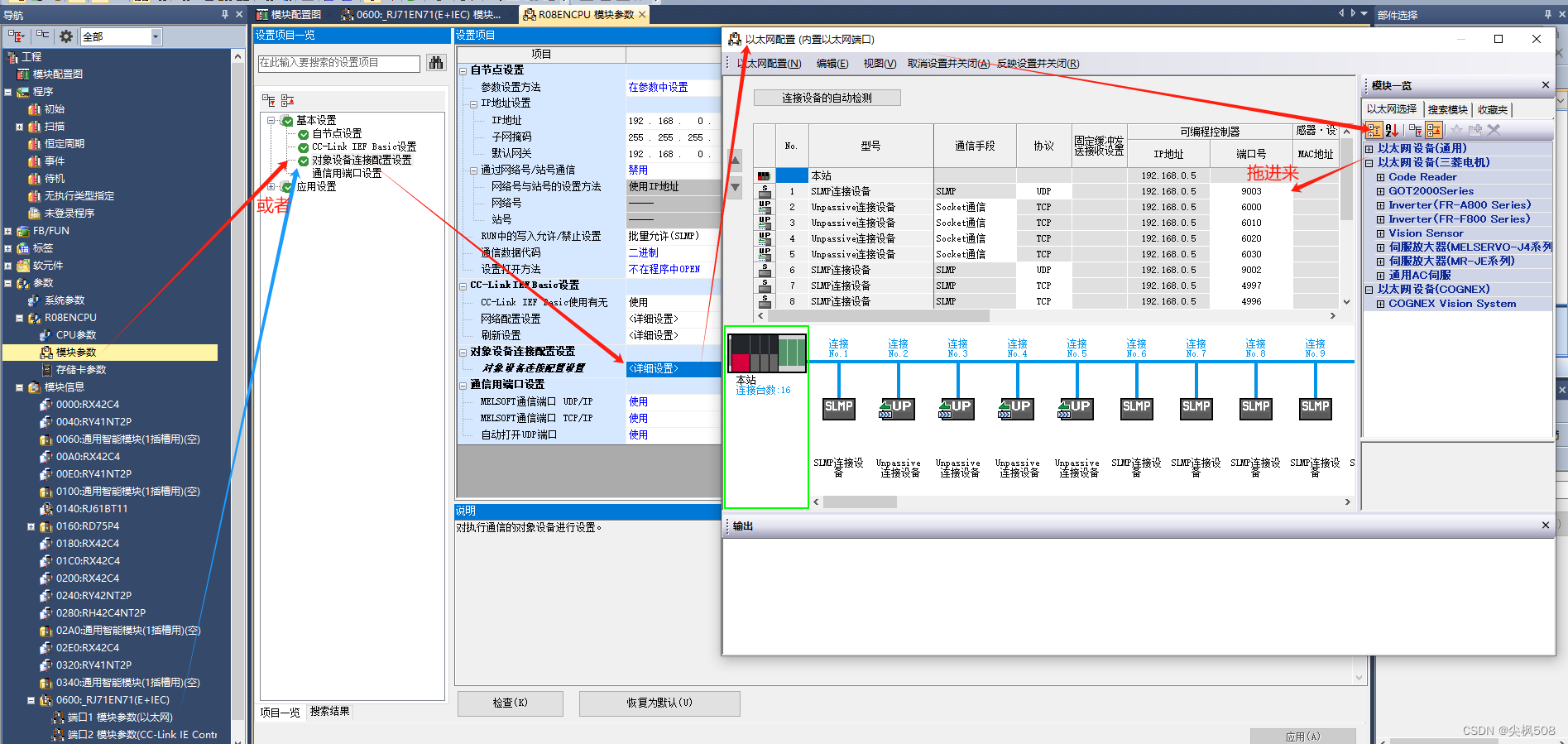Select the UP device icon under connection No.2
This screenshot has height=744, width=1568.
click(x=898, y=408)
